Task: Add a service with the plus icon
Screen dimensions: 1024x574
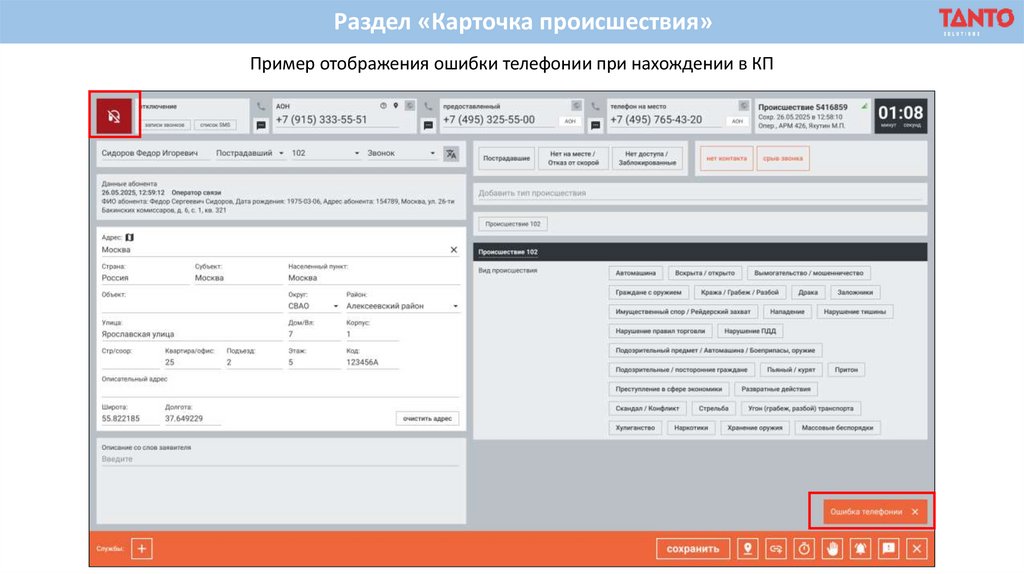Action: [142, 549]
